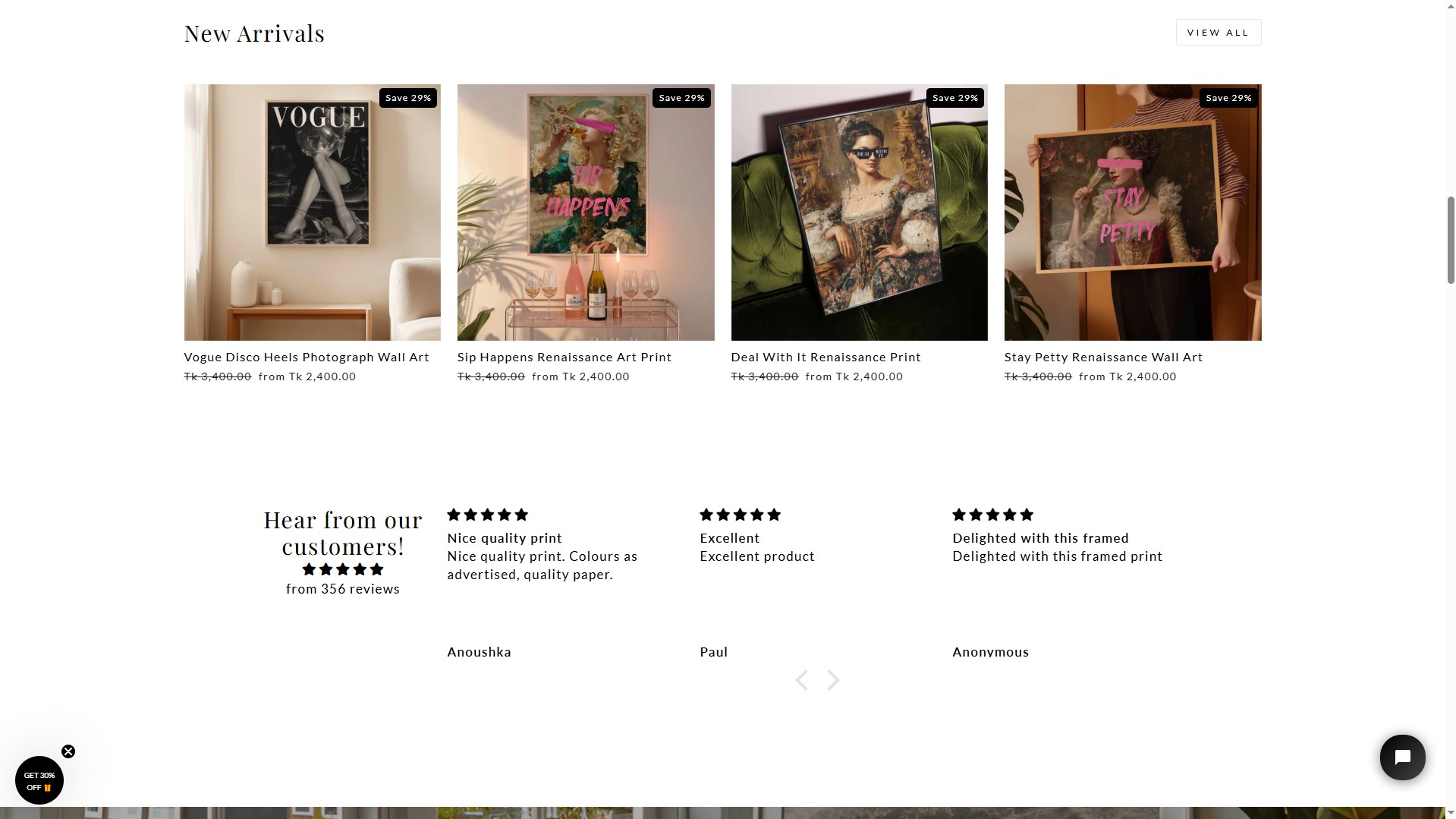The image size is (1456, 819).
Task: Go to previous customer review arrow
Action: [x=801, y=680]
